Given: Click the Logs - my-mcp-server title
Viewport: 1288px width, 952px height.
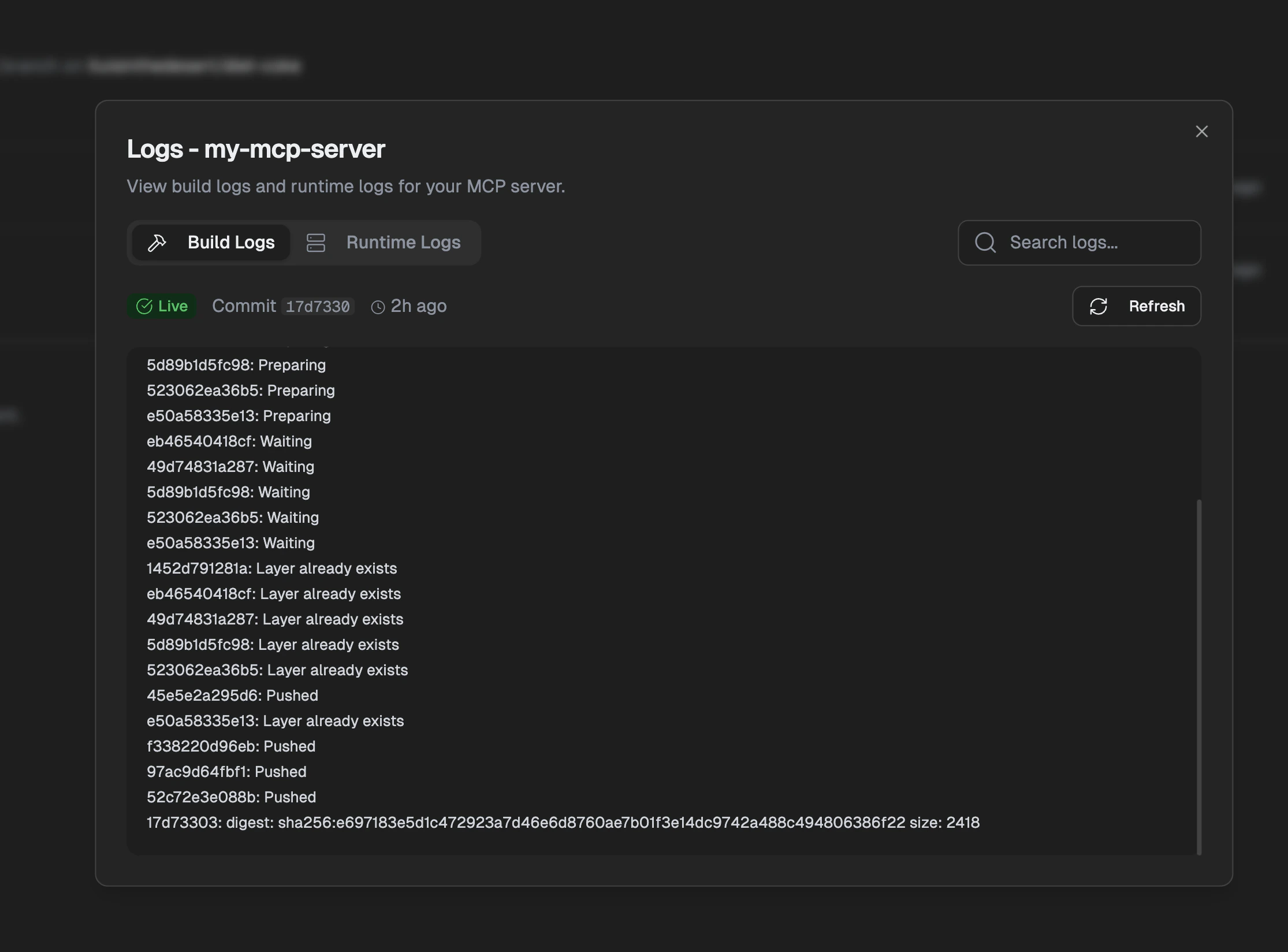Looking at the screenshot, I should coord(256,148).
